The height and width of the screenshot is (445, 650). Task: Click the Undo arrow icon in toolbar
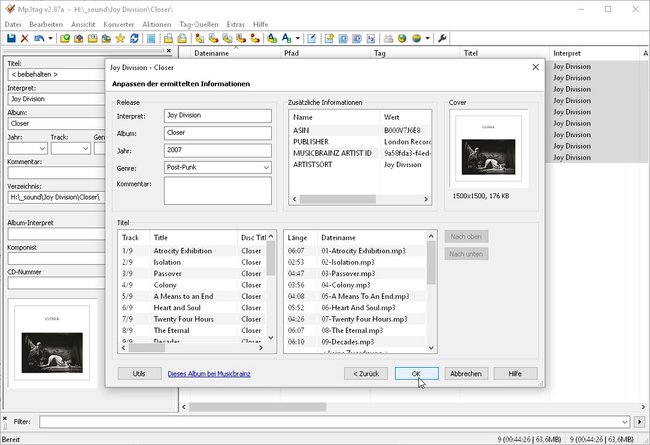39,39
